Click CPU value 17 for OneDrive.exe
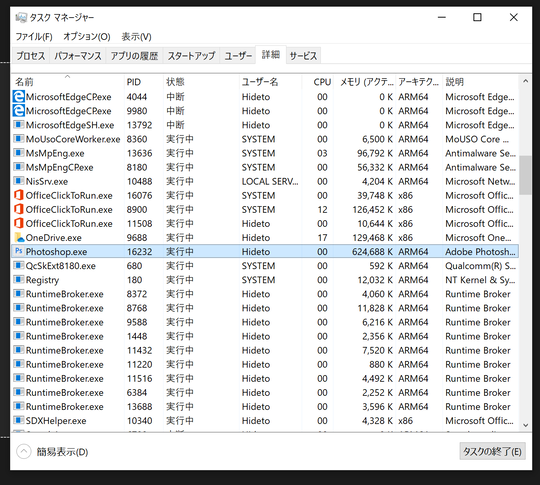The image size is (540, 485). 322,238
